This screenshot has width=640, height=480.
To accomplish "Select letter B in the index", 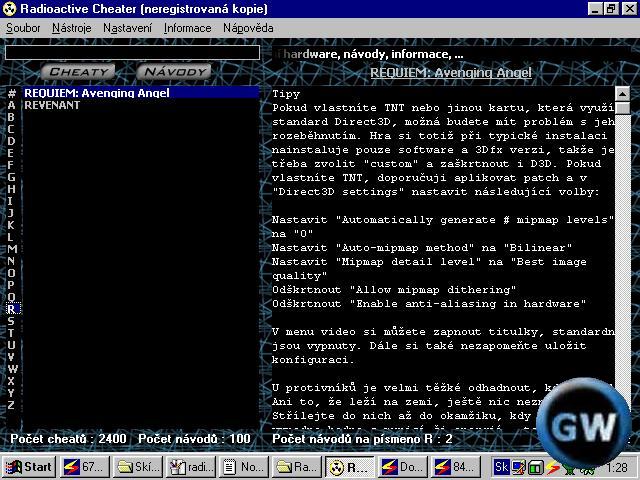I will (11, 117).
